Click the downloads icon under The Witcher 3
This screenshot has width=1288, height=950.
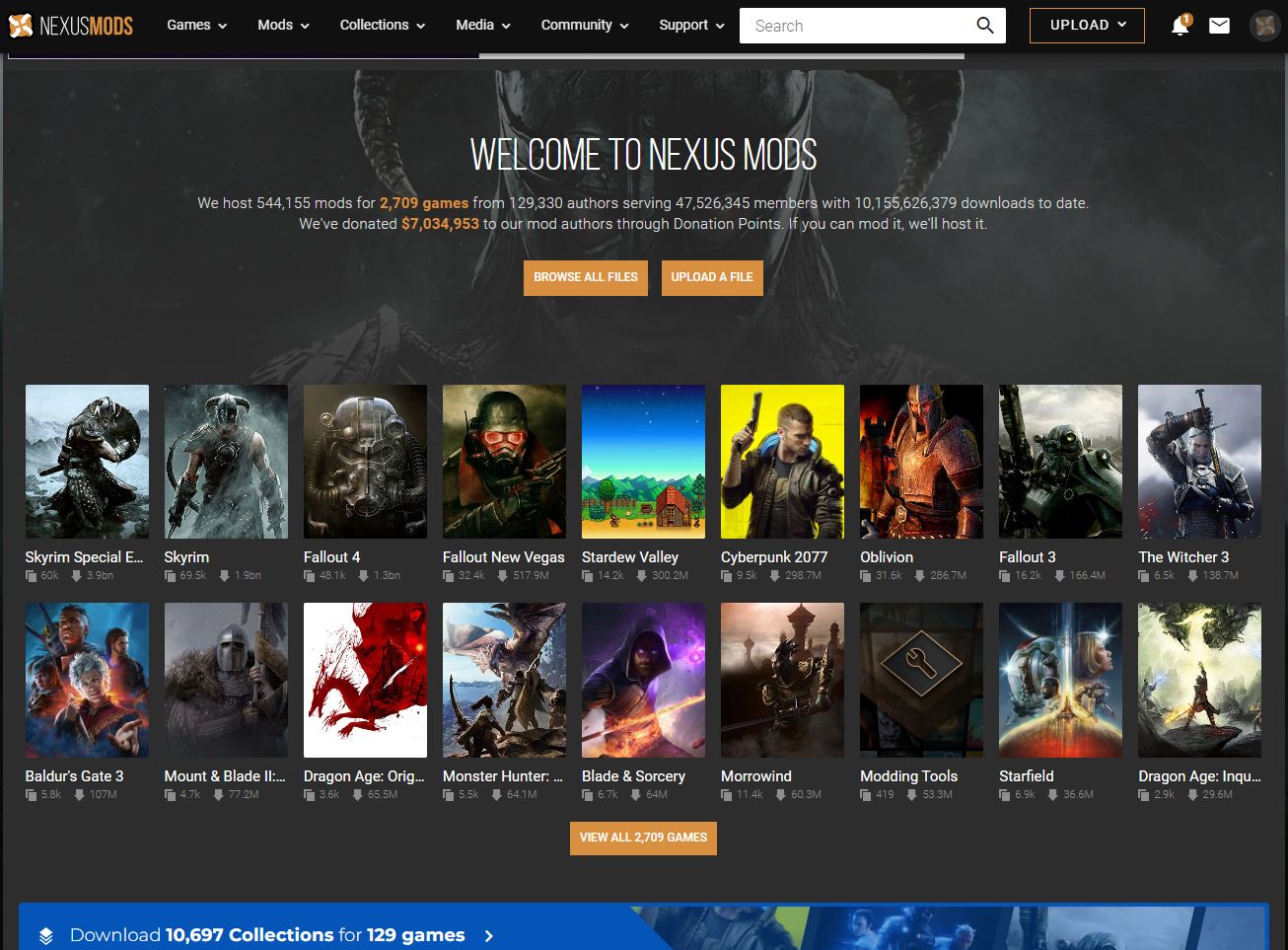1191,576
